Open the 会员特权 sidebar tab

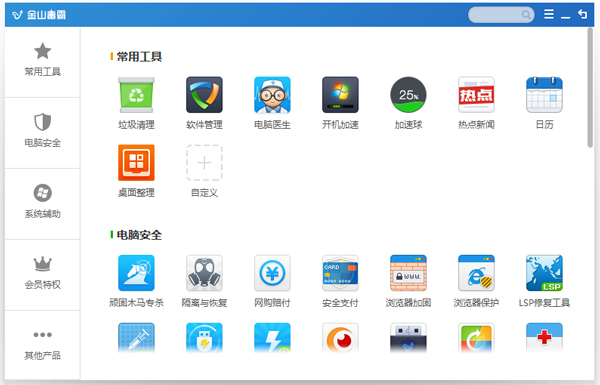[42, 275]
